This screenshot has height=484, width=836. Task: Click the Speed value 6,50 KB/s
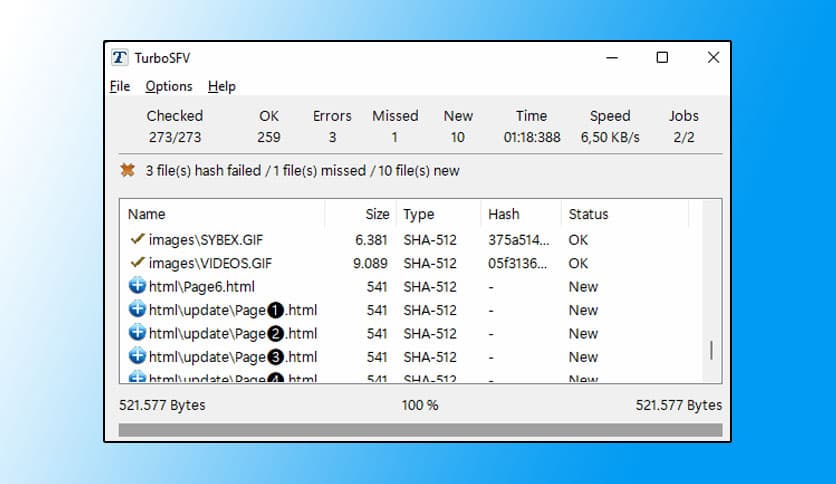610,137
